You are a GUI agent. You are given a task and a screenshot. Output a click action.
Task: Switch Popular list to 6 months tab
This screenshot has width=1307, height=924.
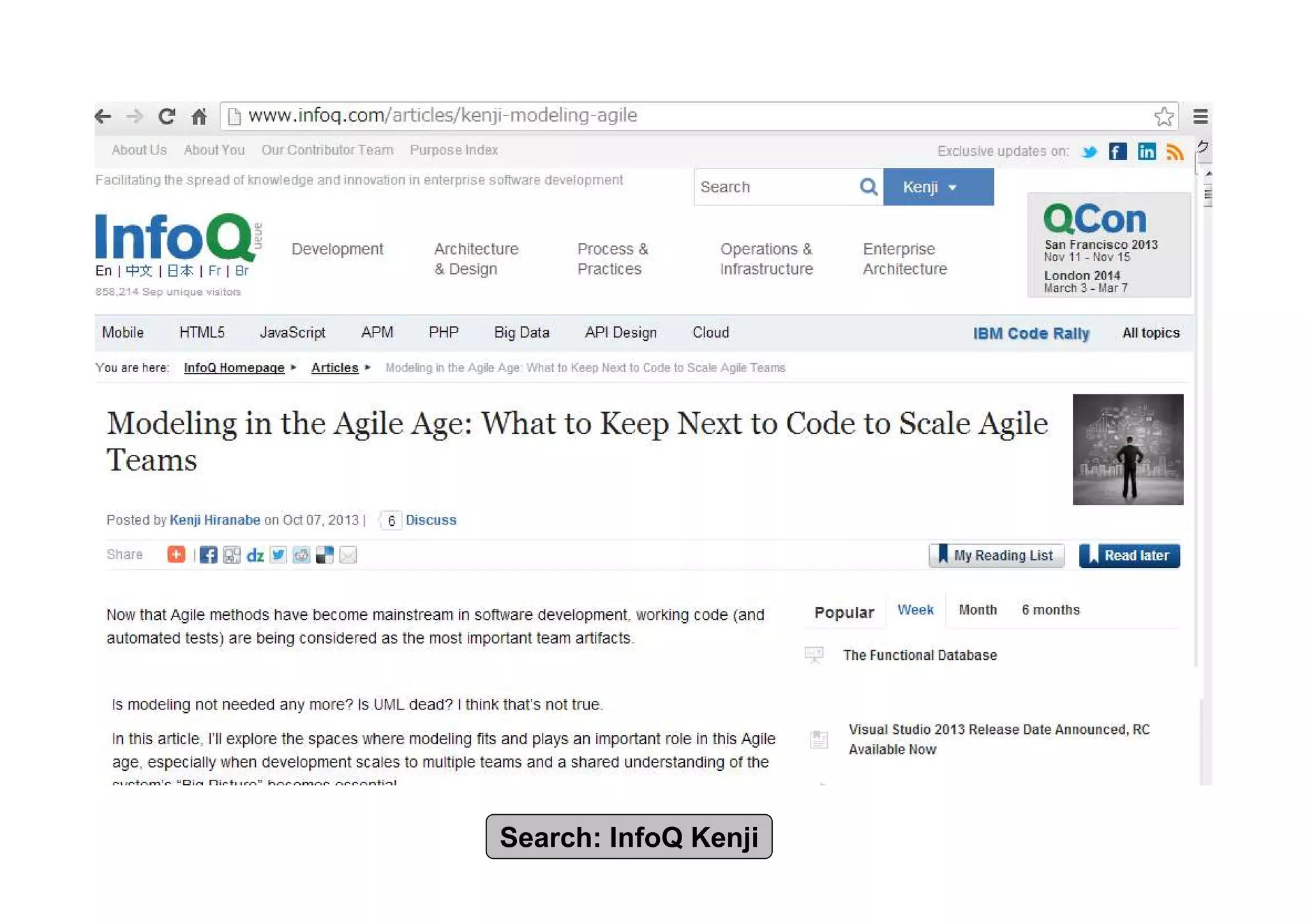tap(1050, 610)
